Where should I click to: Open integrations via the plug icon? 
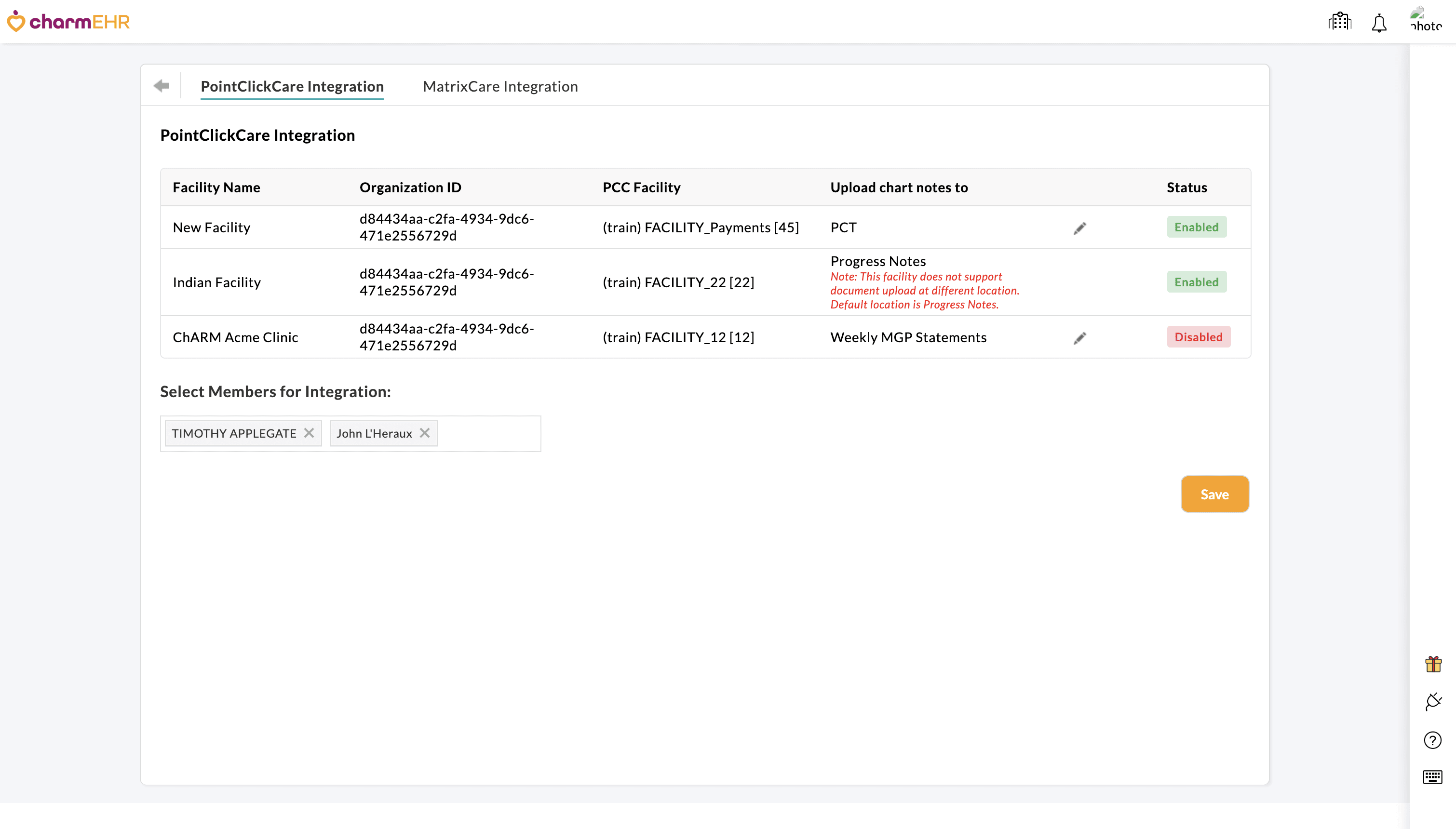pos(1433,701)
